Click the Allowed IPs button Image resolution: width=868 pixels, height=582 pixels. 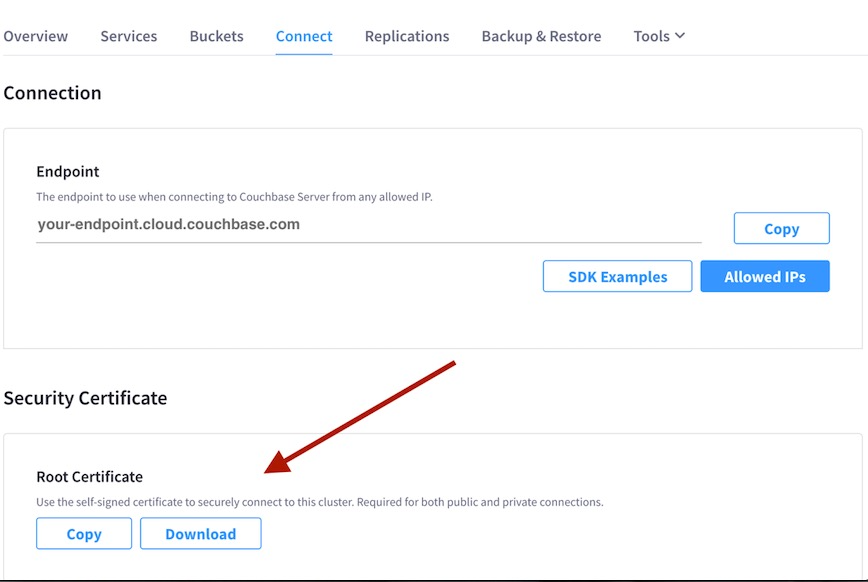click(x=764, y=277)
